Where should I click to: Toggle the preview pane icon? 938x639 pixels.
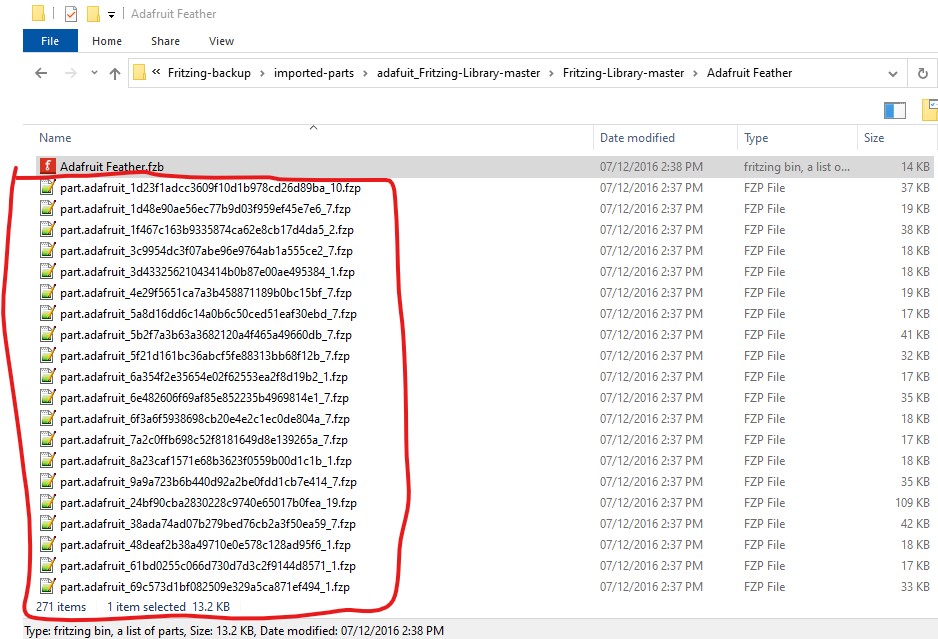(x=894, y=110)
